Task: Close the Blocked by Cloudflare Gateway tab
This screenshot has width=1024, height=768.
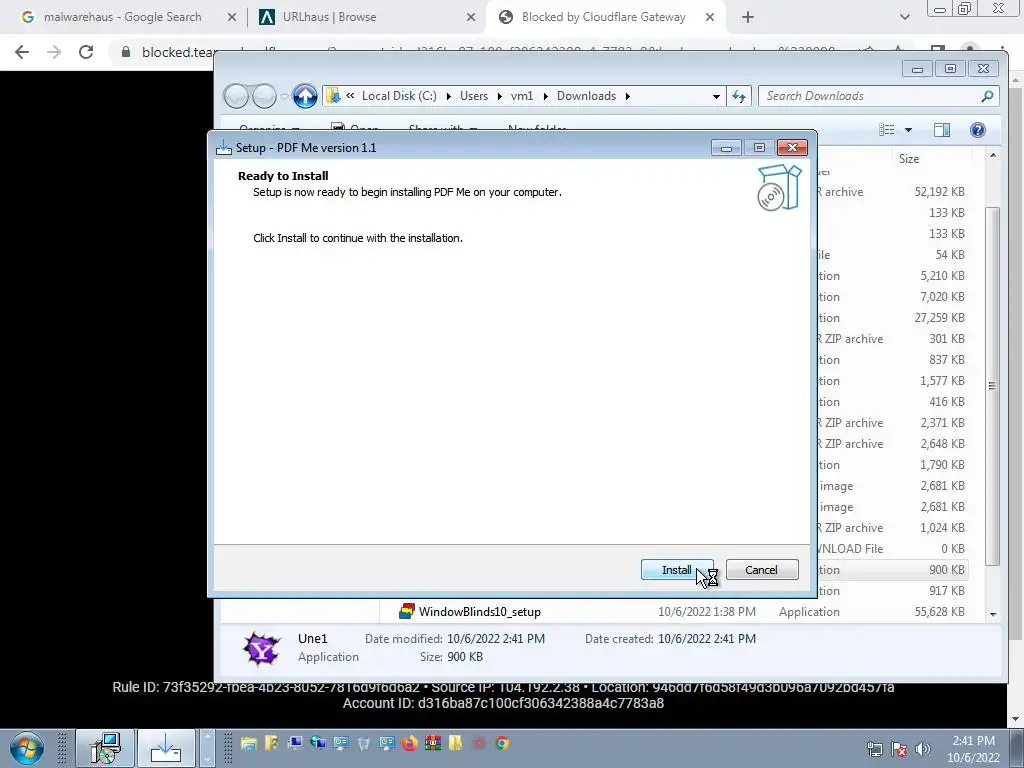Action: tap(710, 18)
